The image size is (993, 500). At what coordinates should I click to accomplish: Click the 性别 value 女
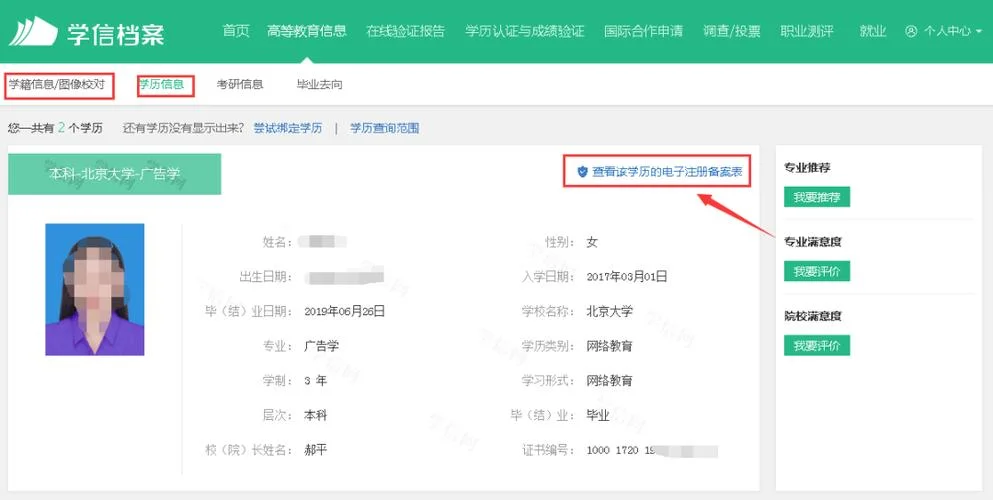[x=592, y=242]
